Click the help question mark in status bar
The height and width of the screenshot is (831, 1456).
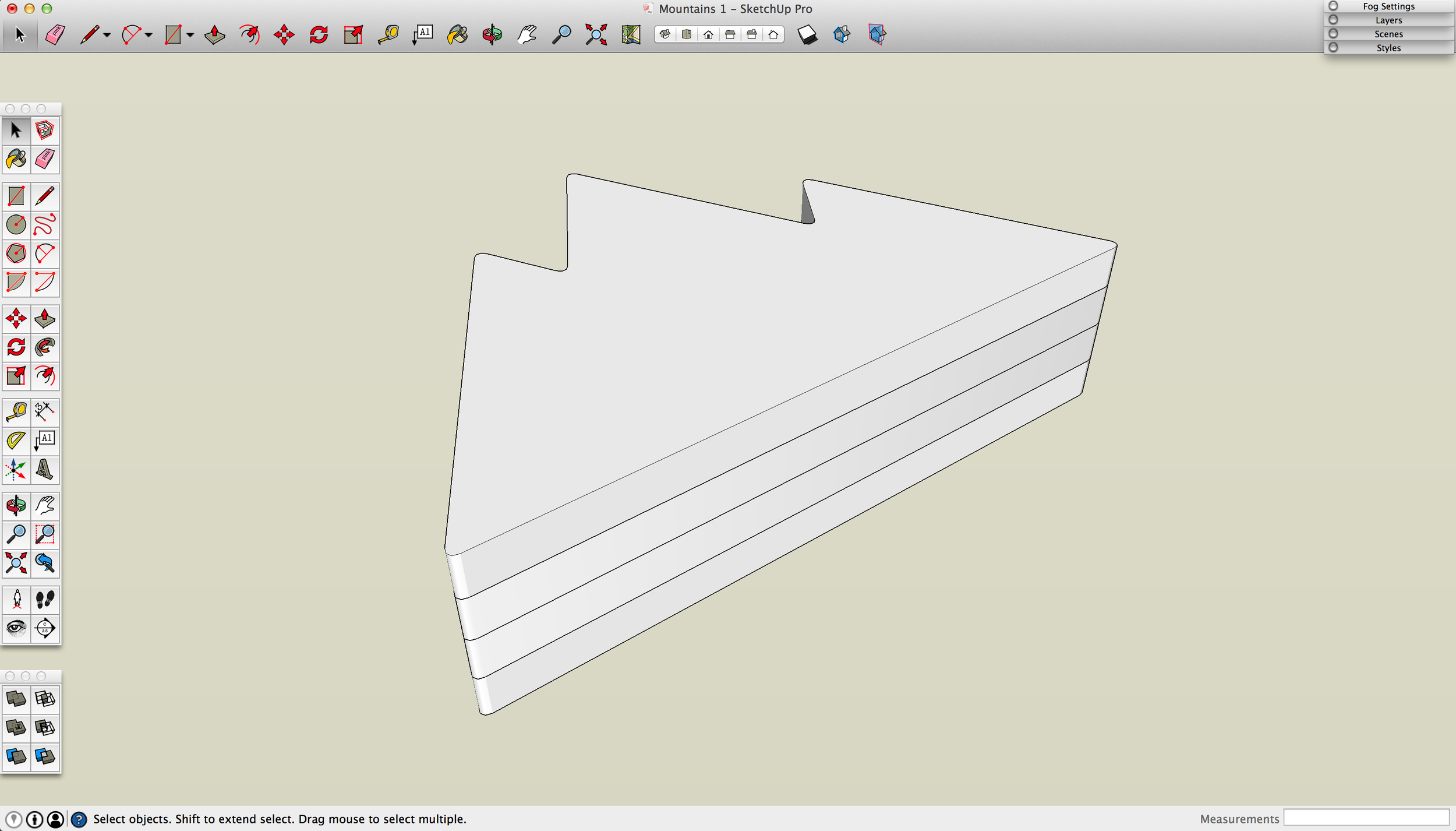tap(79, 819)
